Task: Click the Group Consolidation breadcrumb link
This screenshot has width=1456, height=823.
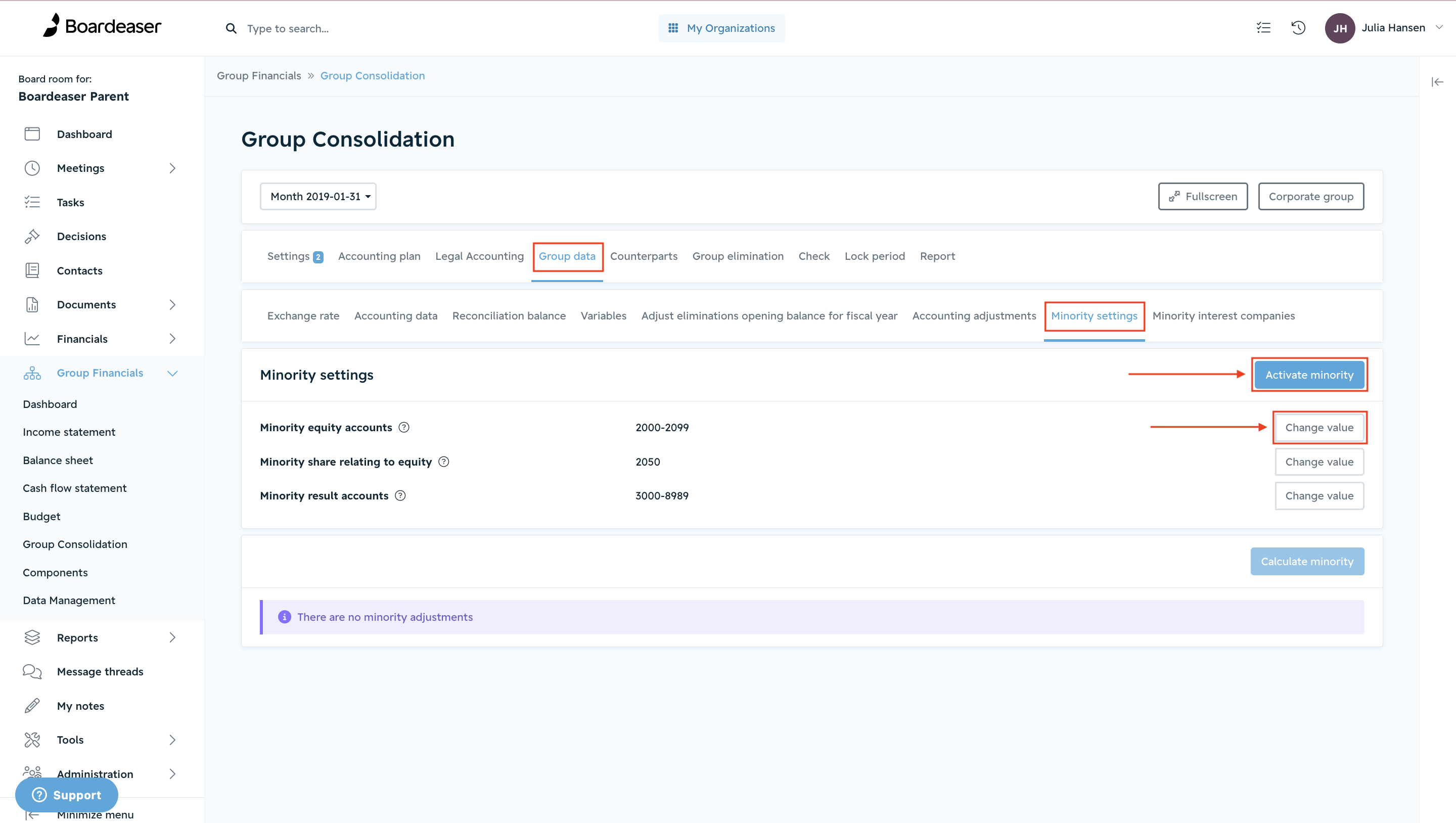Action: (373, 76)
